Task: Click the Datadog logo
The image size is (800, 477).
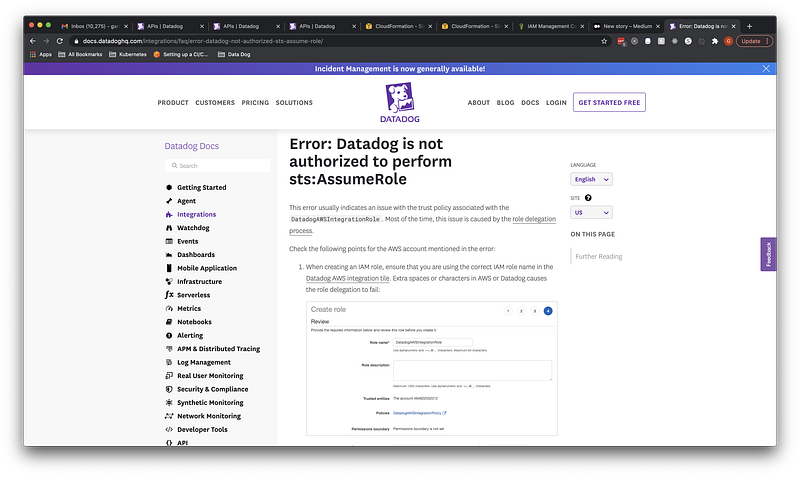Action: click(x=399, y=103)
